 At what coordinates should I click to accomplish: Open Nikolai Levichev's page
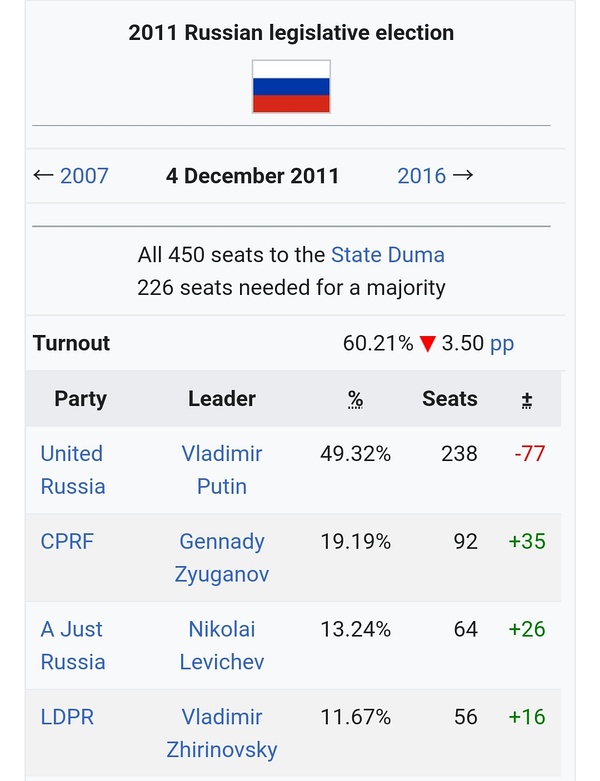(x=222, y=645)
